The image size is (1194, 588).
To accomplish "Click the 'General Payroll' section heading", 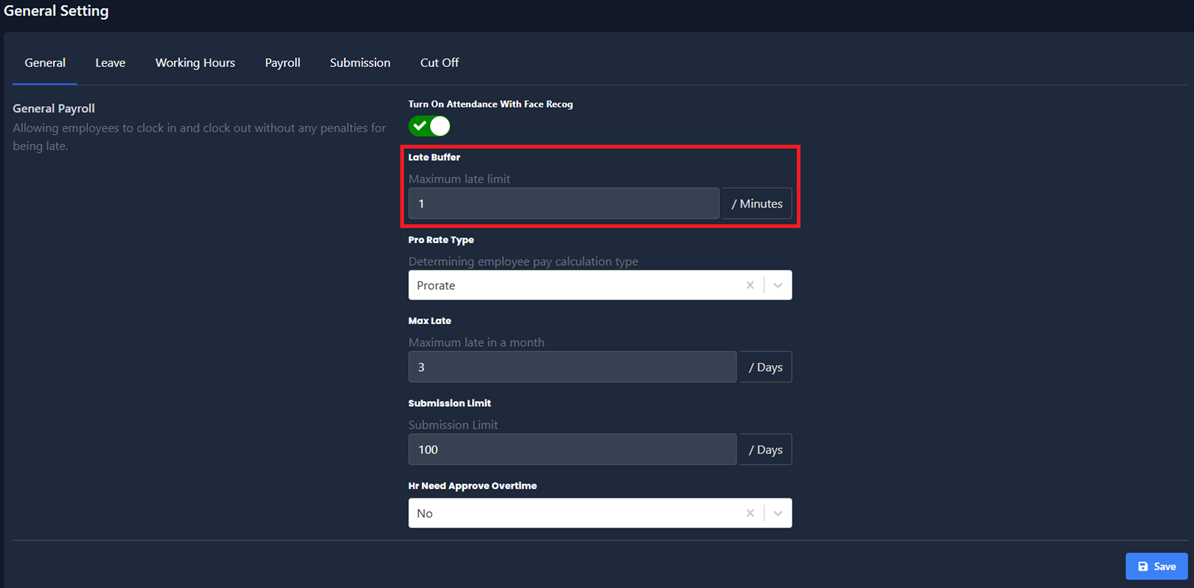I will (x=53, y=109).
